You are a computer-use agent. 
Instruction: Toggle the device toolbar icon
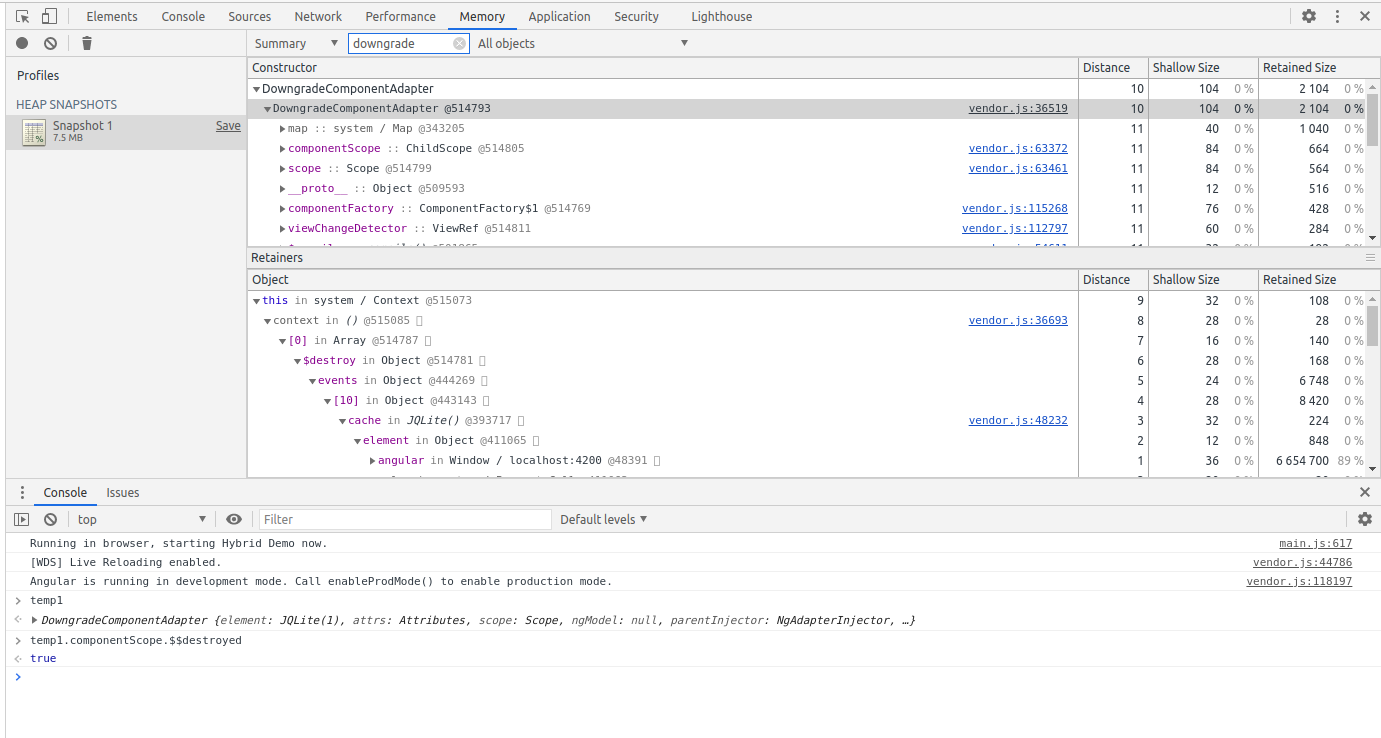pos(49,16)
